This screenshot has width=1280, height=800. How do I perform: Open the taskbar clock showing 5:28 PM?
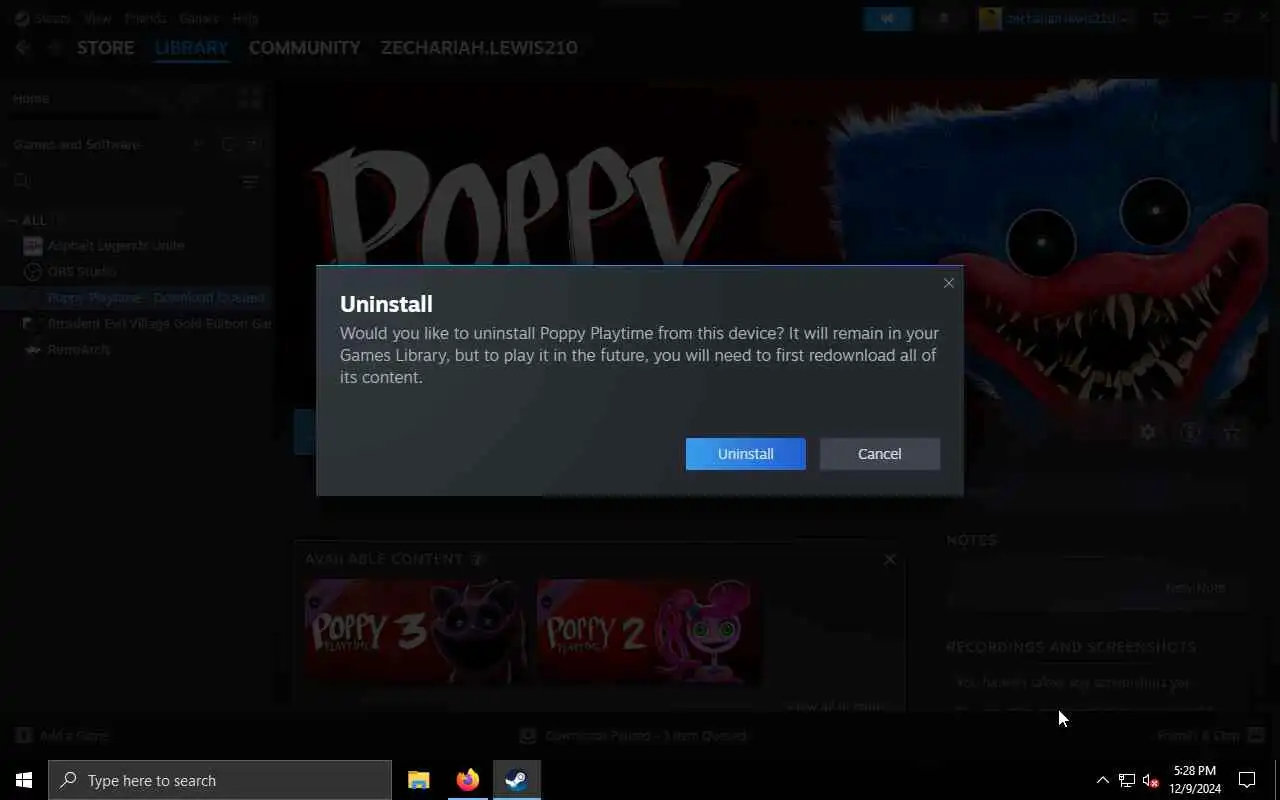point(1195,780)
